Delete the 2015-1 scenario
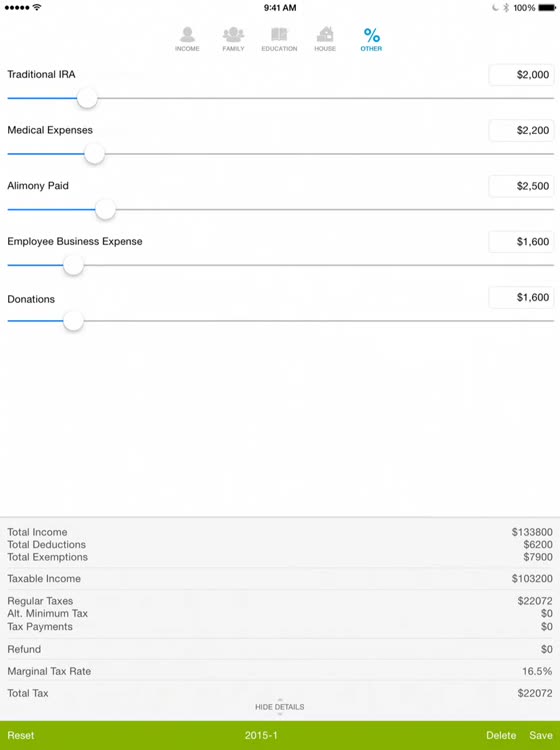Image resolution: width=560 pixels, height=750 pixels. [x=501, y=735]
